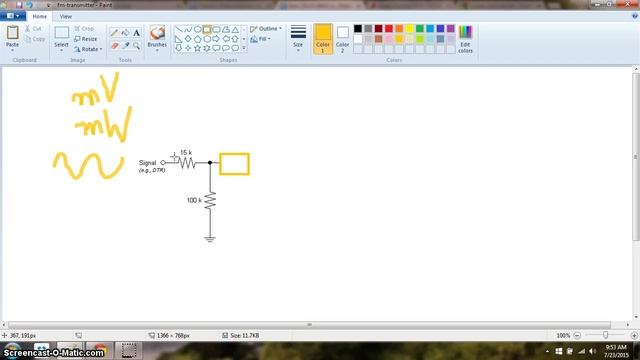
Task: Open the shape Fill dropdown
Action: (x=260, y=39)
